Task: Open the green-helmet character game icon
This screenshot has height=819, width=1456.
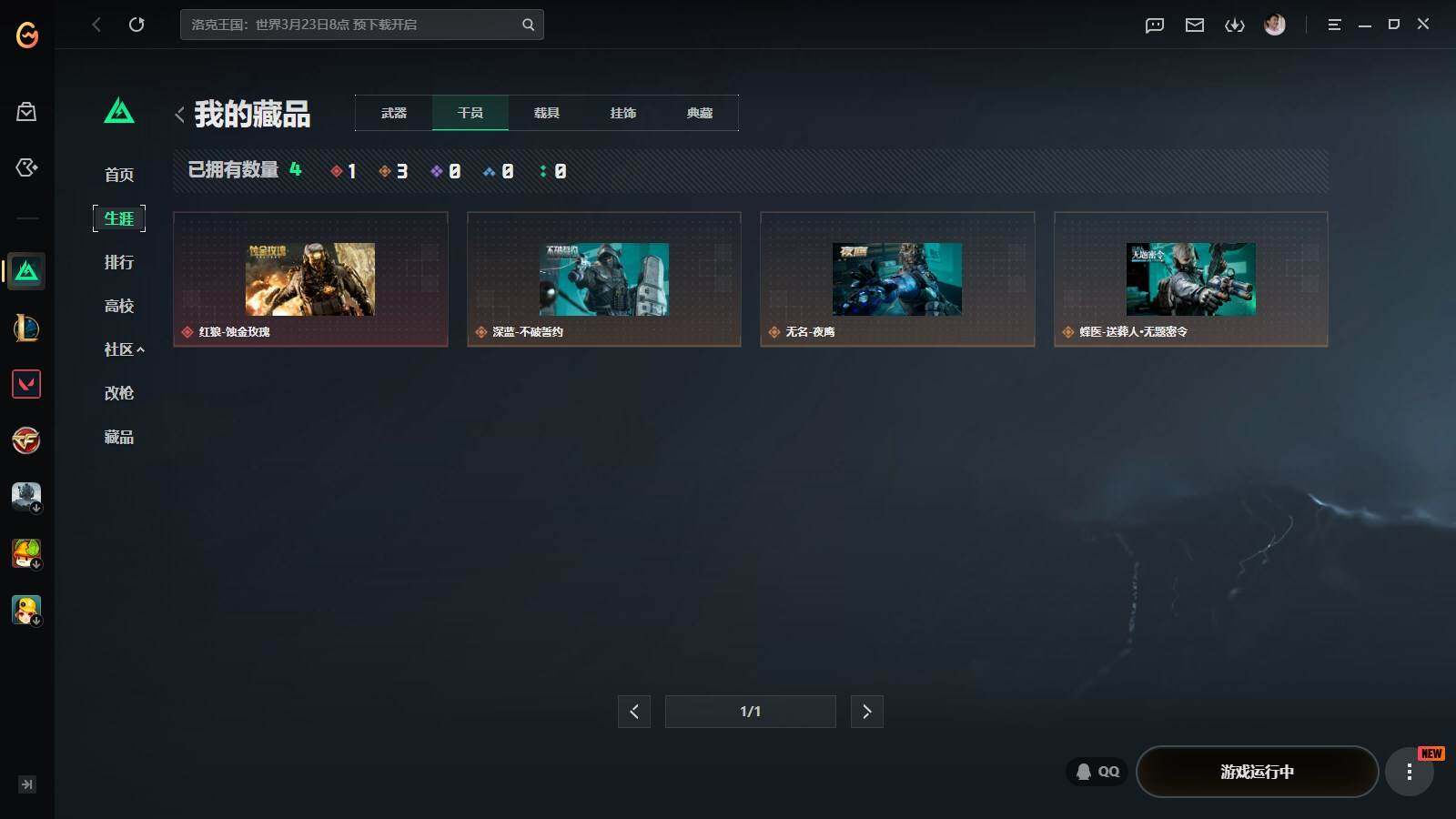Action: click(26, 553)
